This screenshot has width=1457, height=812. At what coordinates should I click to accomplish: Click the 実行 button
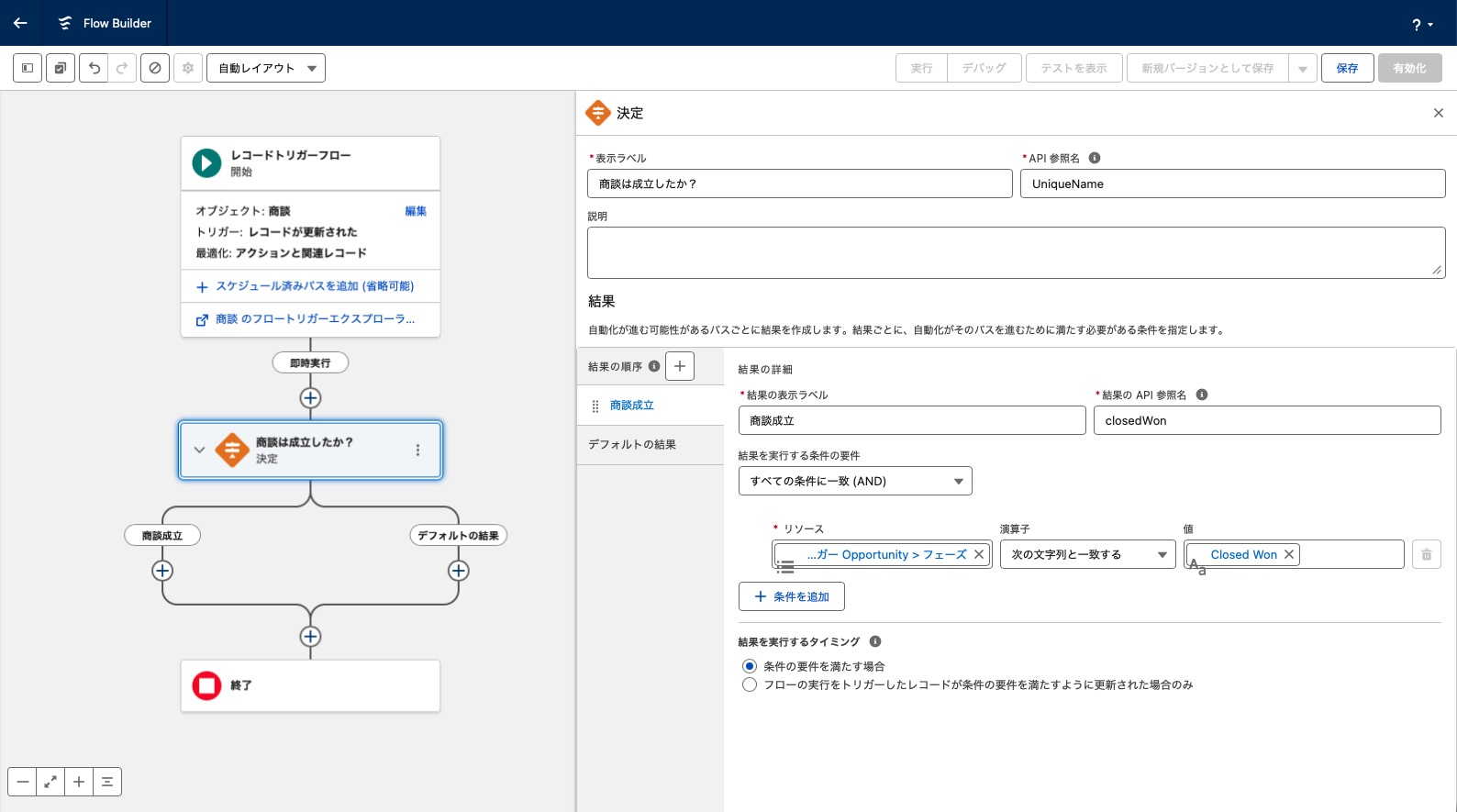tap(921, 68)
